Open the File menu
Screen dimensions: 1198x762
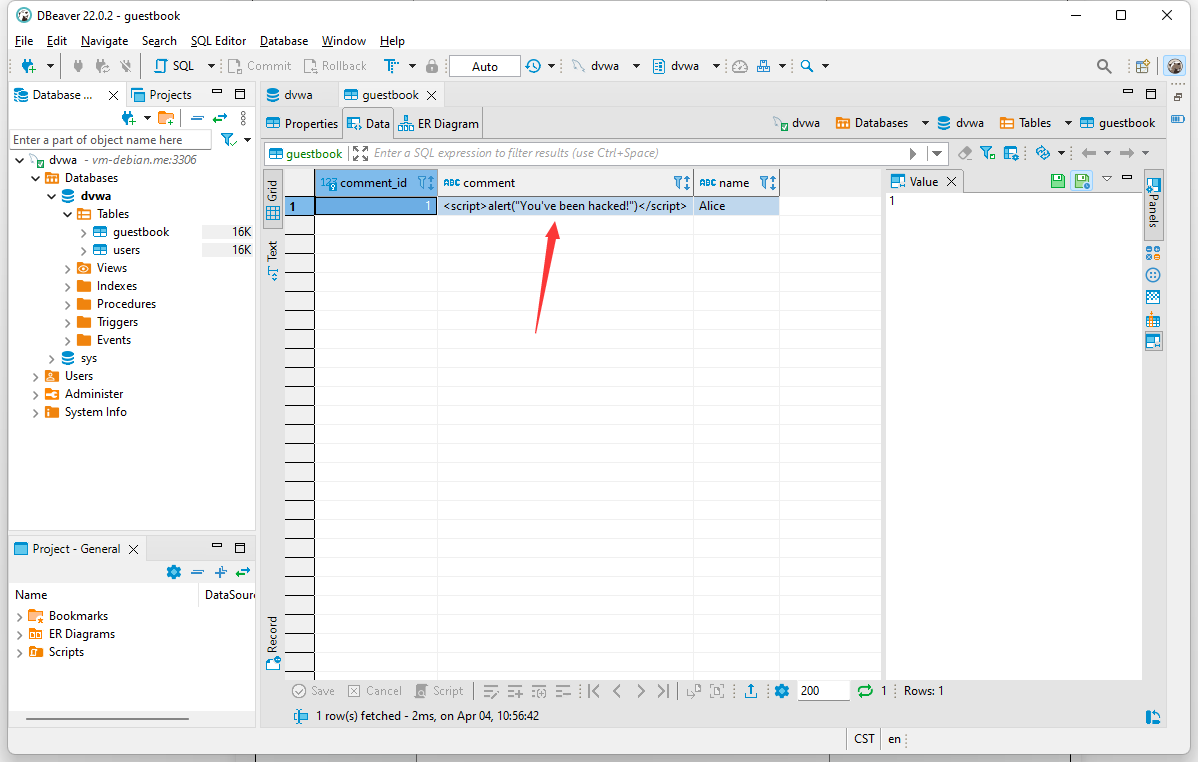(24, 41)
